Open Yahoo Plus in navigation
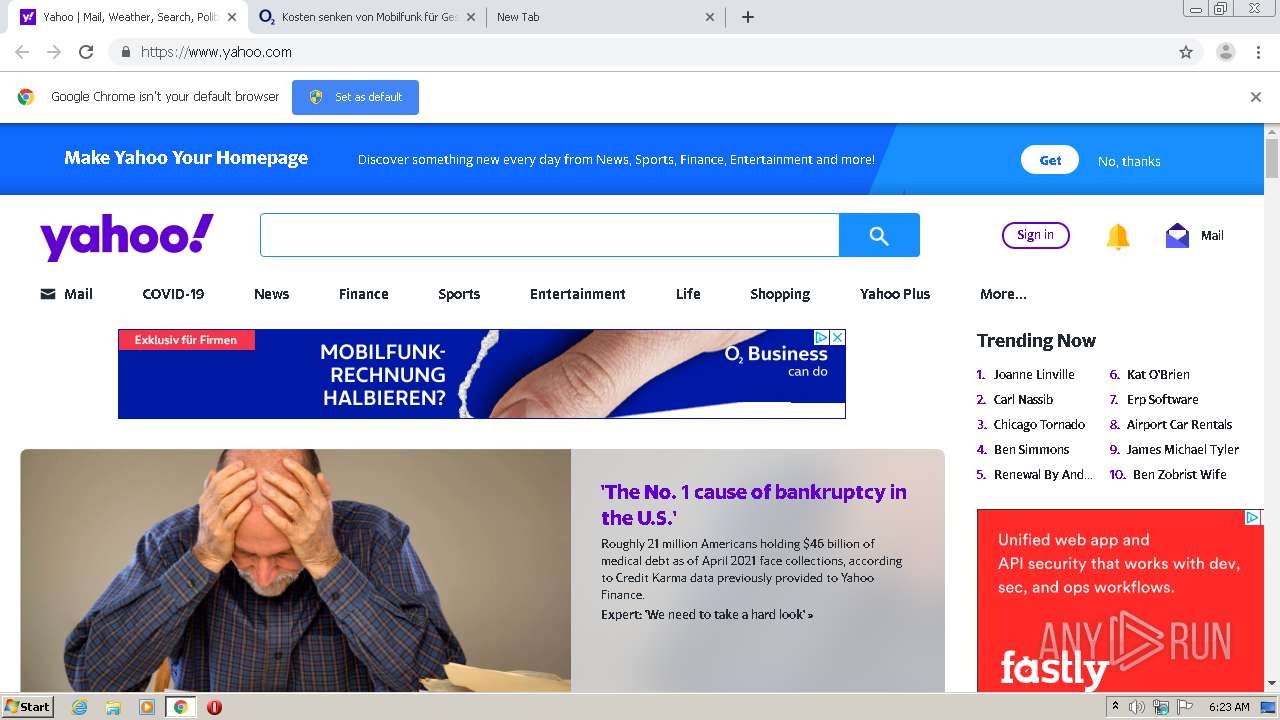The height and width of the screenshot is (720, 1280). click(x=895, y=294)
